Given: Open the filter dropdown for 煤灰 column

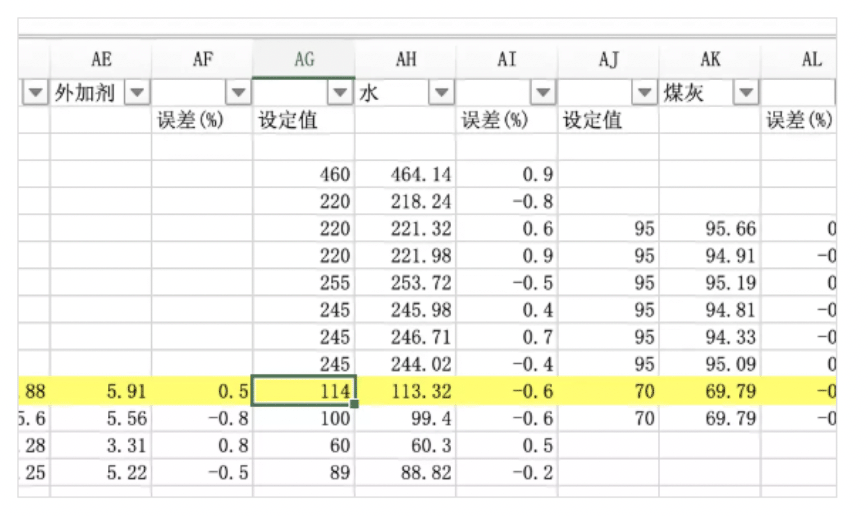Looking at the screenshot, I should (x=745, y=93).
